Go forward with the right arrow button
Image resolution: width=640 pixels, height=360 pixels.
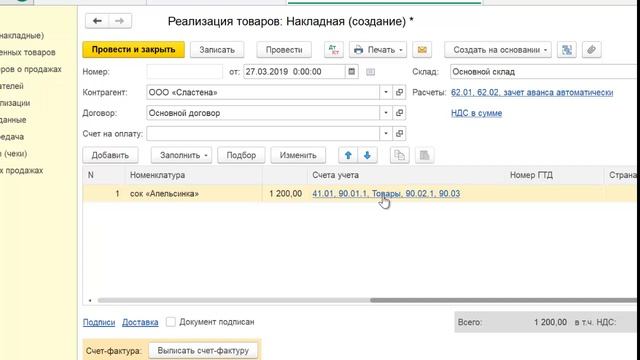(x=120, y=21)
